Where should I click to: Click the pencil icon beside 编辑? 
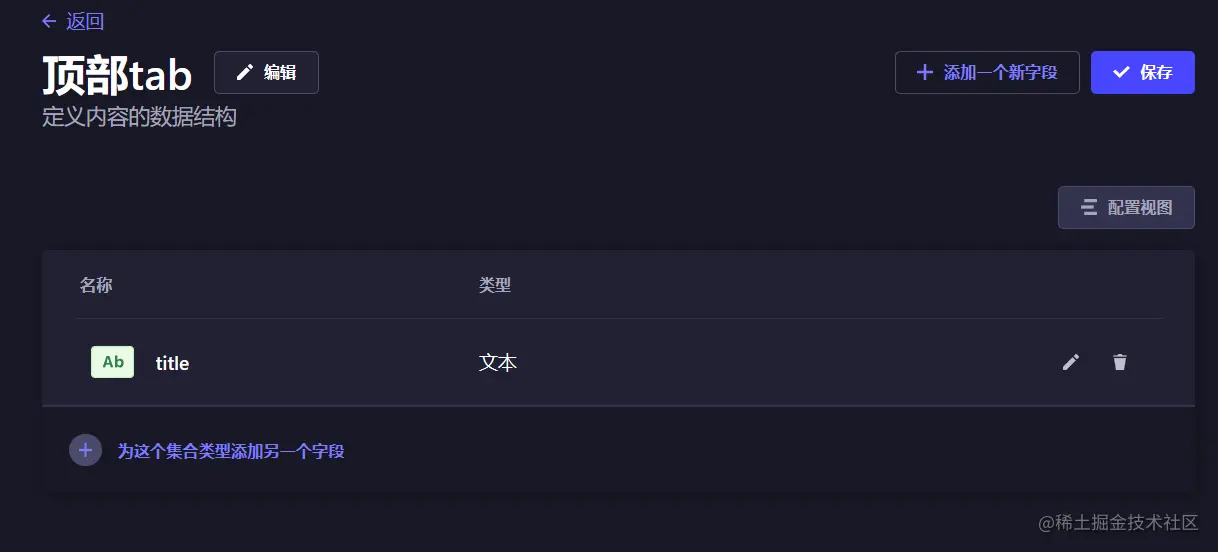coord(245,73)
